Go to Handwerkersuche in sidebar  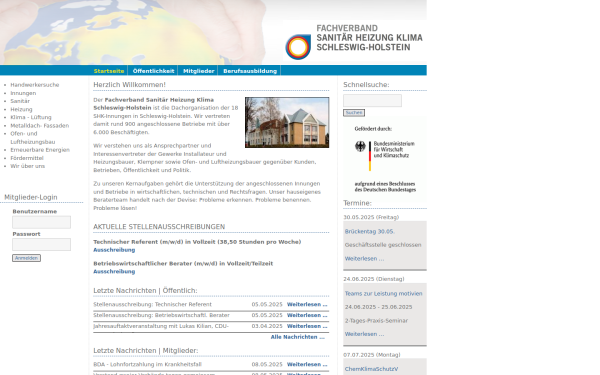(35, 85)
